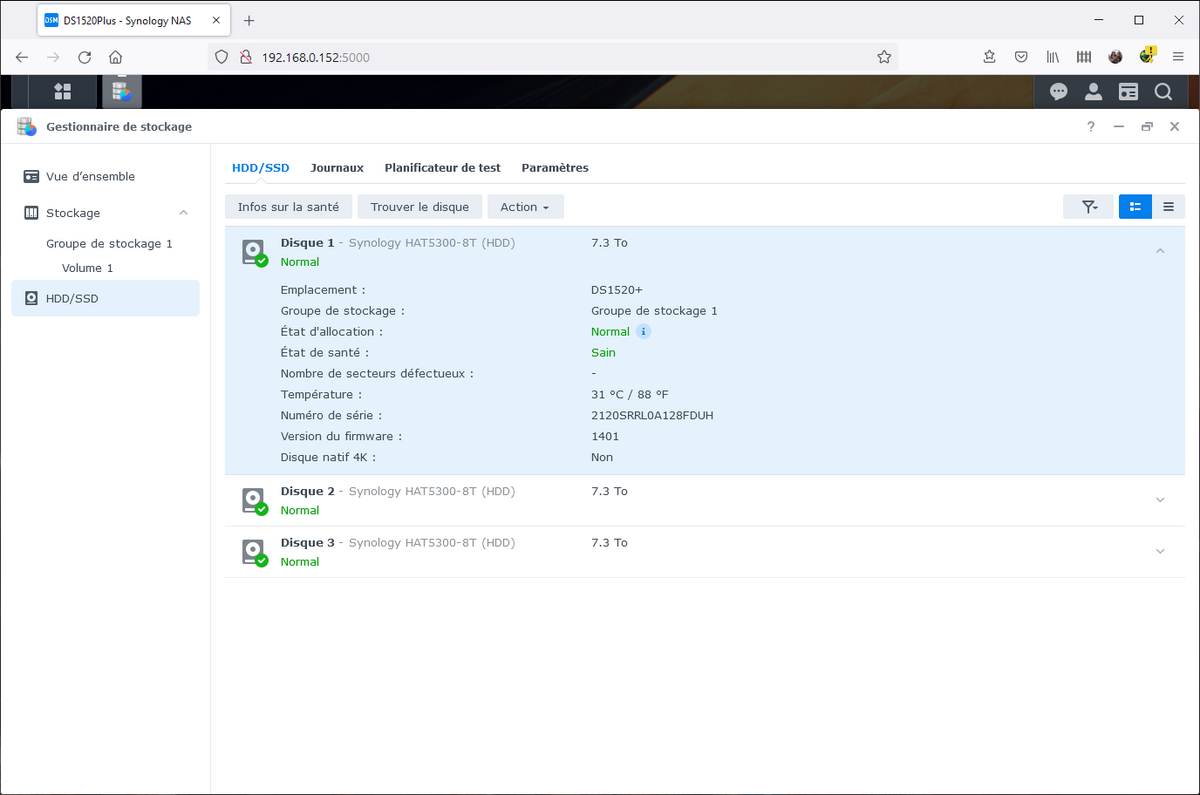Click Infos sur la santé button
Image resolution: width=1200 pixels, height=795 pixels.
tap(288, 207)
